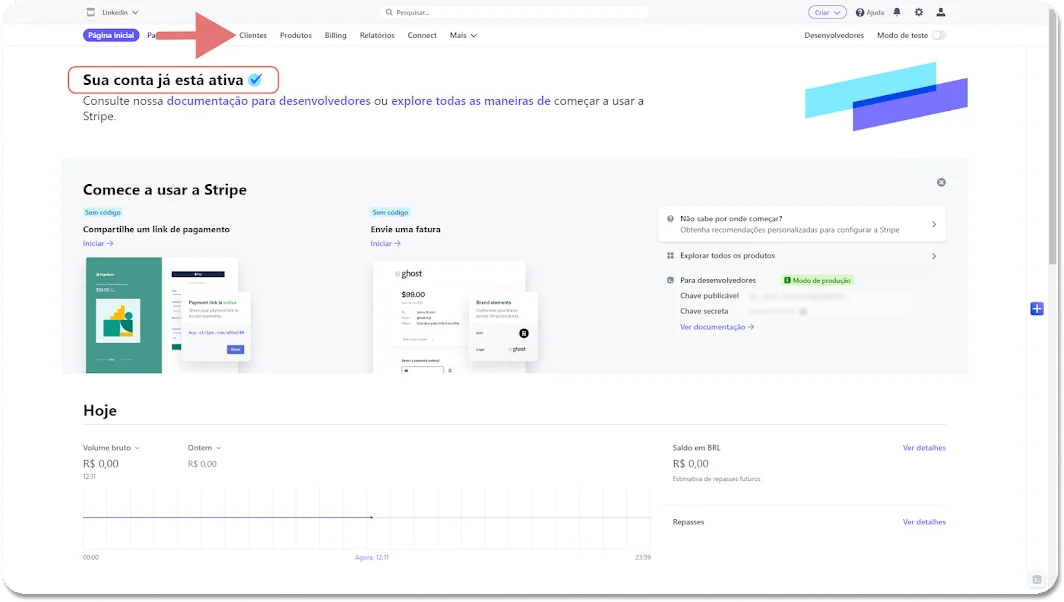This screenshot has height=602, width=1064.
Task: Open Desenvolvedores section
Action: pyautogui.click(x=834, y=35)
